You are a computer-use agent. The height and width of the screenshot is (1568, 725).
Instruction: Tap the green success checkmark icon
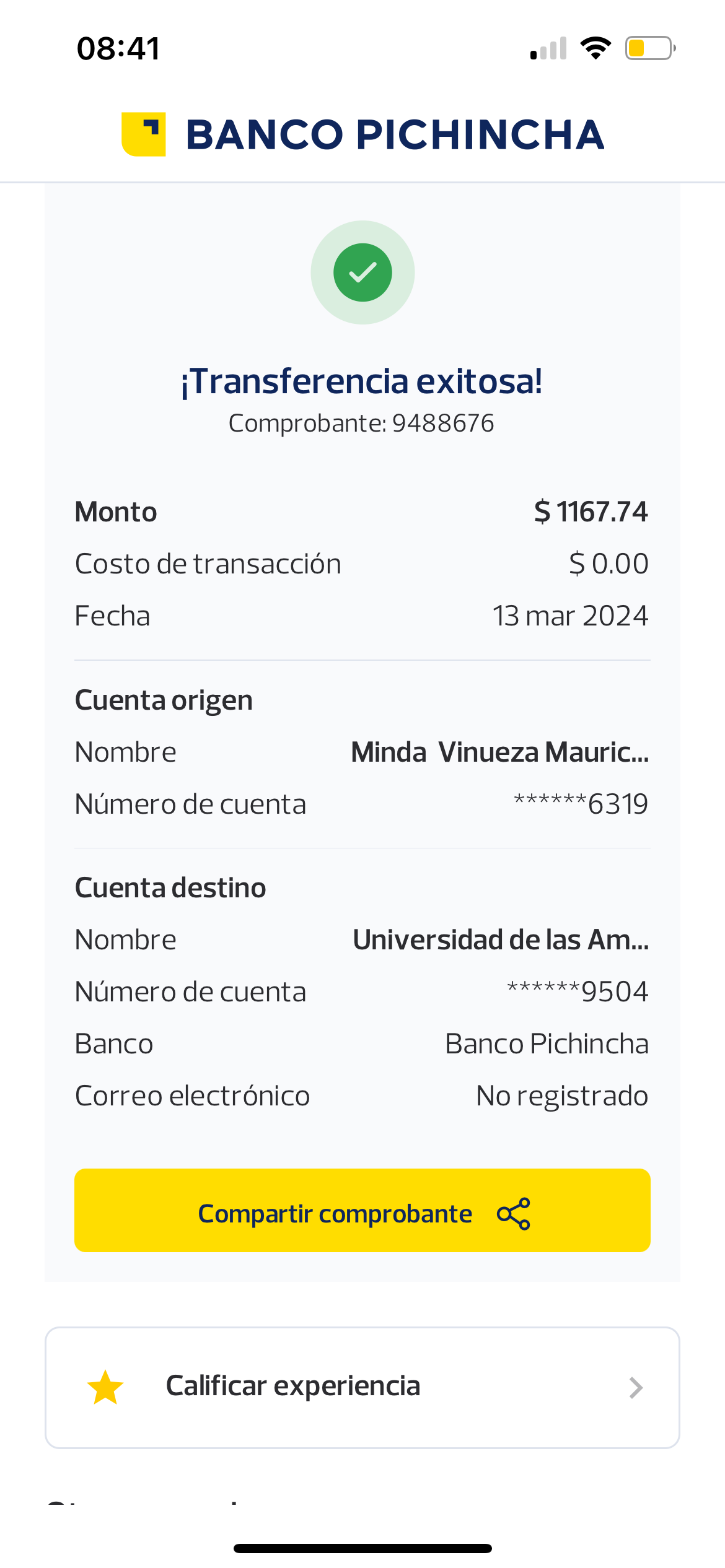click(362, 272)
